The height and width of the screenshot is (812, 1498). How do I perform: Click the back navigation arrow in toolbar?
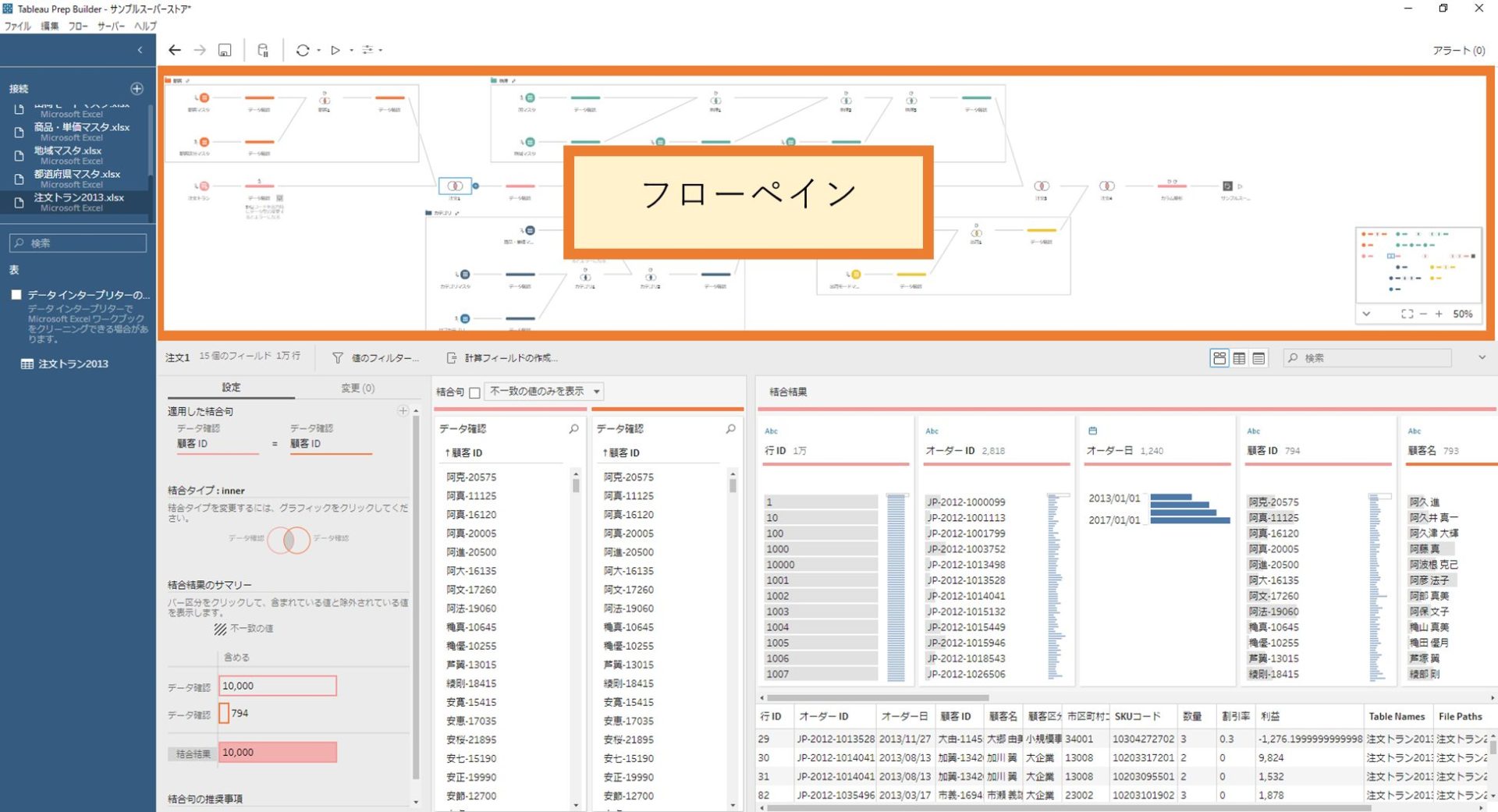[175, 50]
